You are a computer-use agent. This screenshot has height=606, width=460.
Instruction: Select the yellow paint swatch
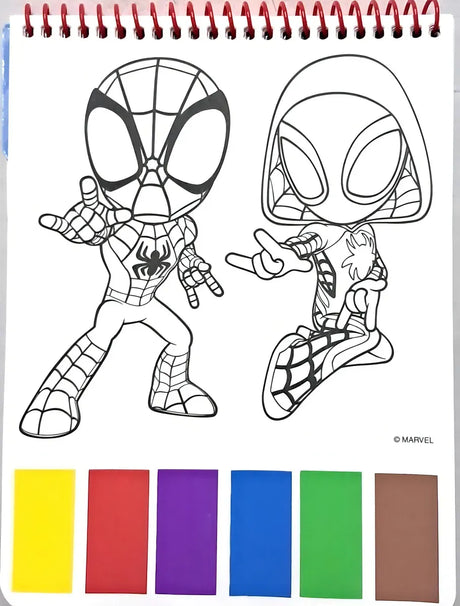pos(44,531)
